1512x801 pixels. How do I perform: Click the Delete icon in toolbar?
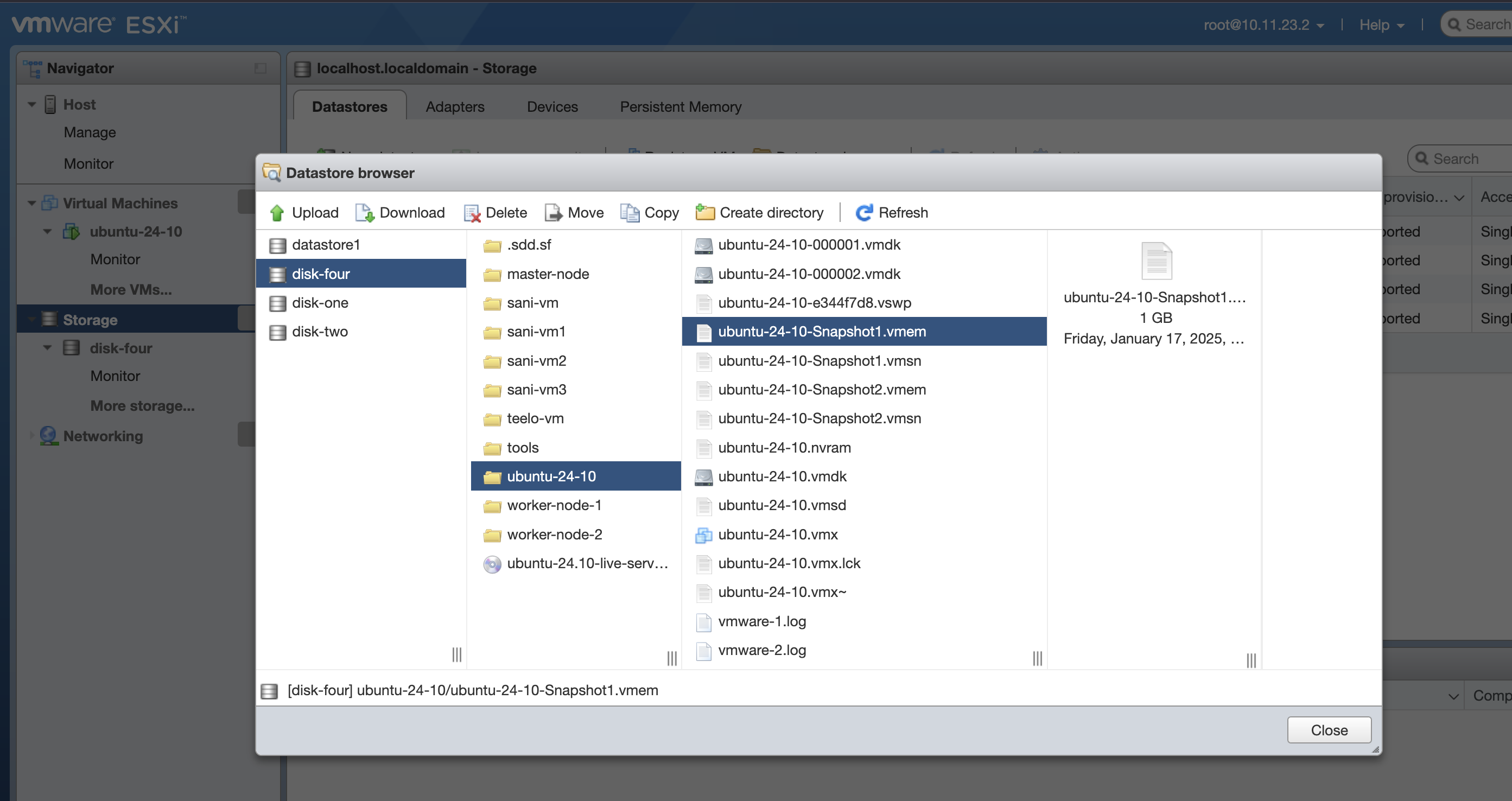[472, 213]
